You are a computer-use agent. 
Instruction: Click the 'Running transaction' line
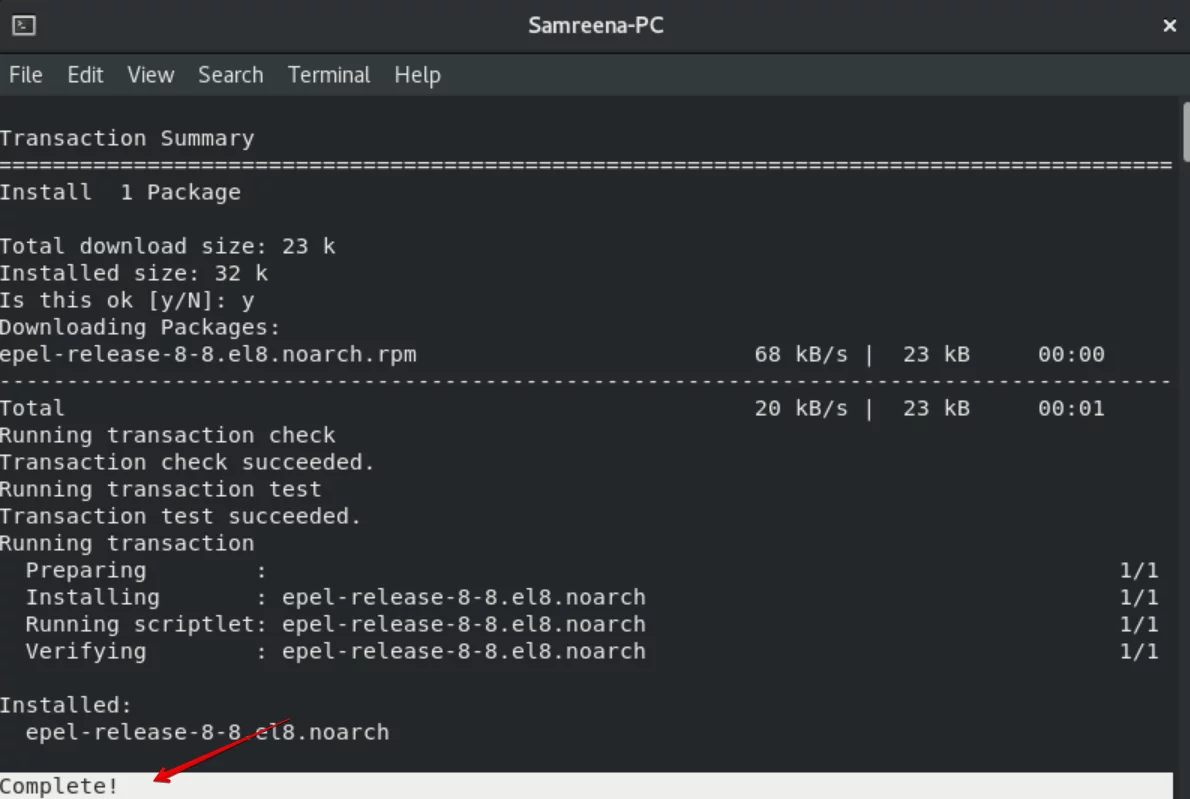coord(127,543)
